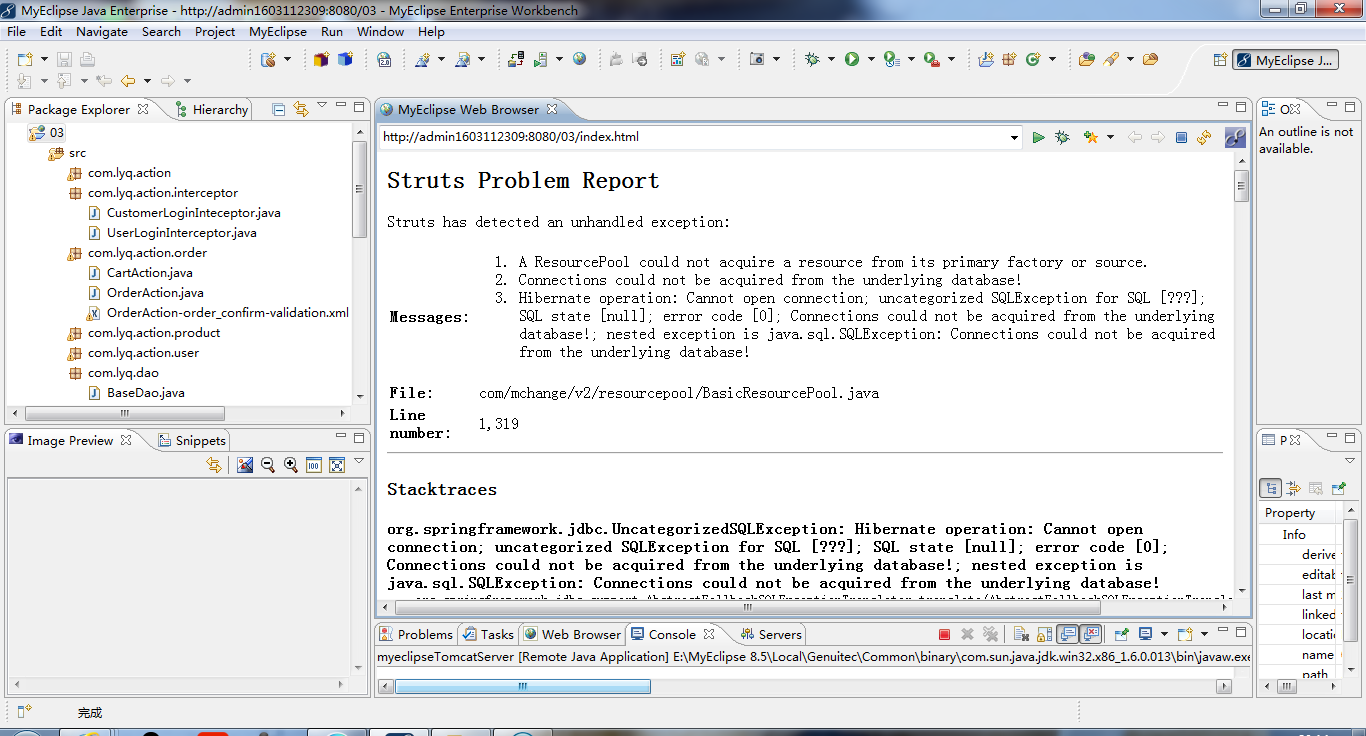
Task: Select the src folder
Action: (x=68, y=152)
